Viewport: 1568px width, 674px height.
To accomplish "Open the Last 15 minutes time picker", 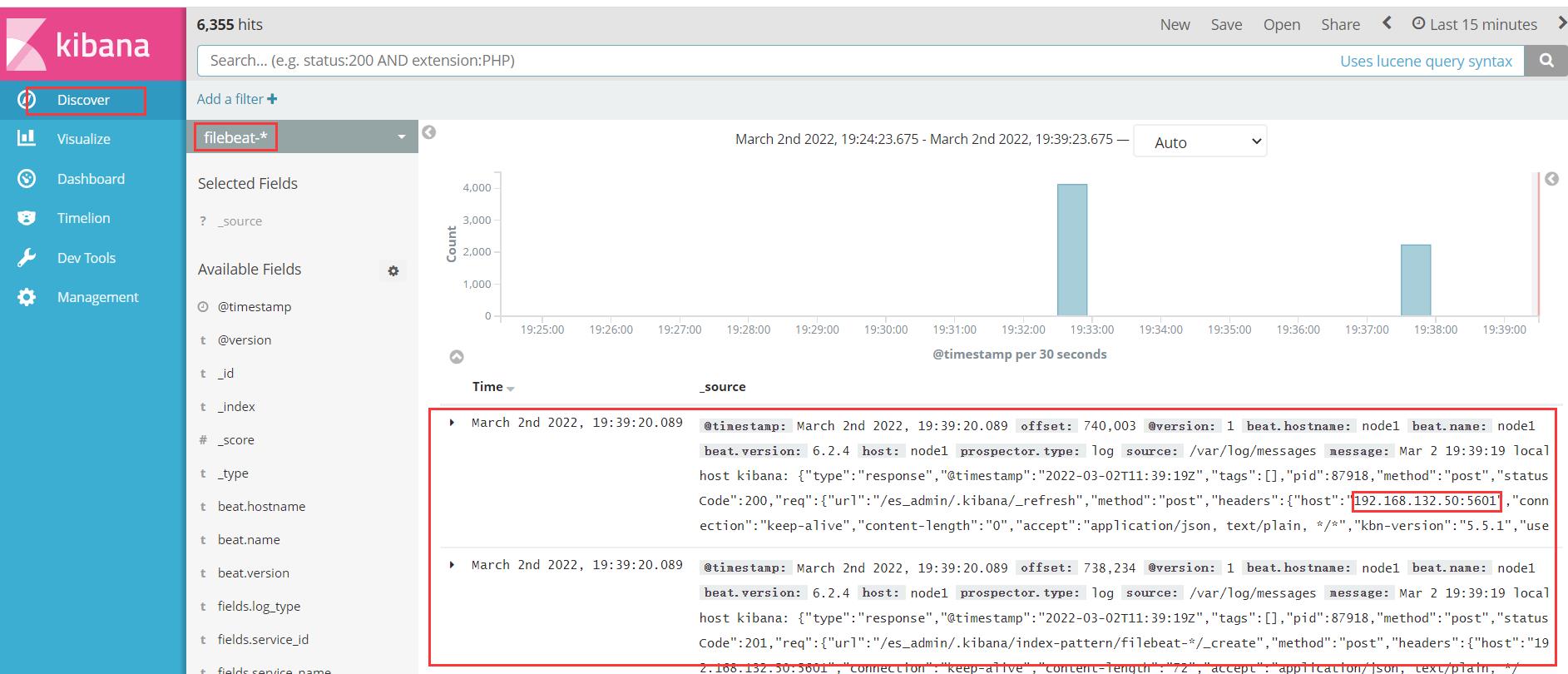I will pos(1475,25).
